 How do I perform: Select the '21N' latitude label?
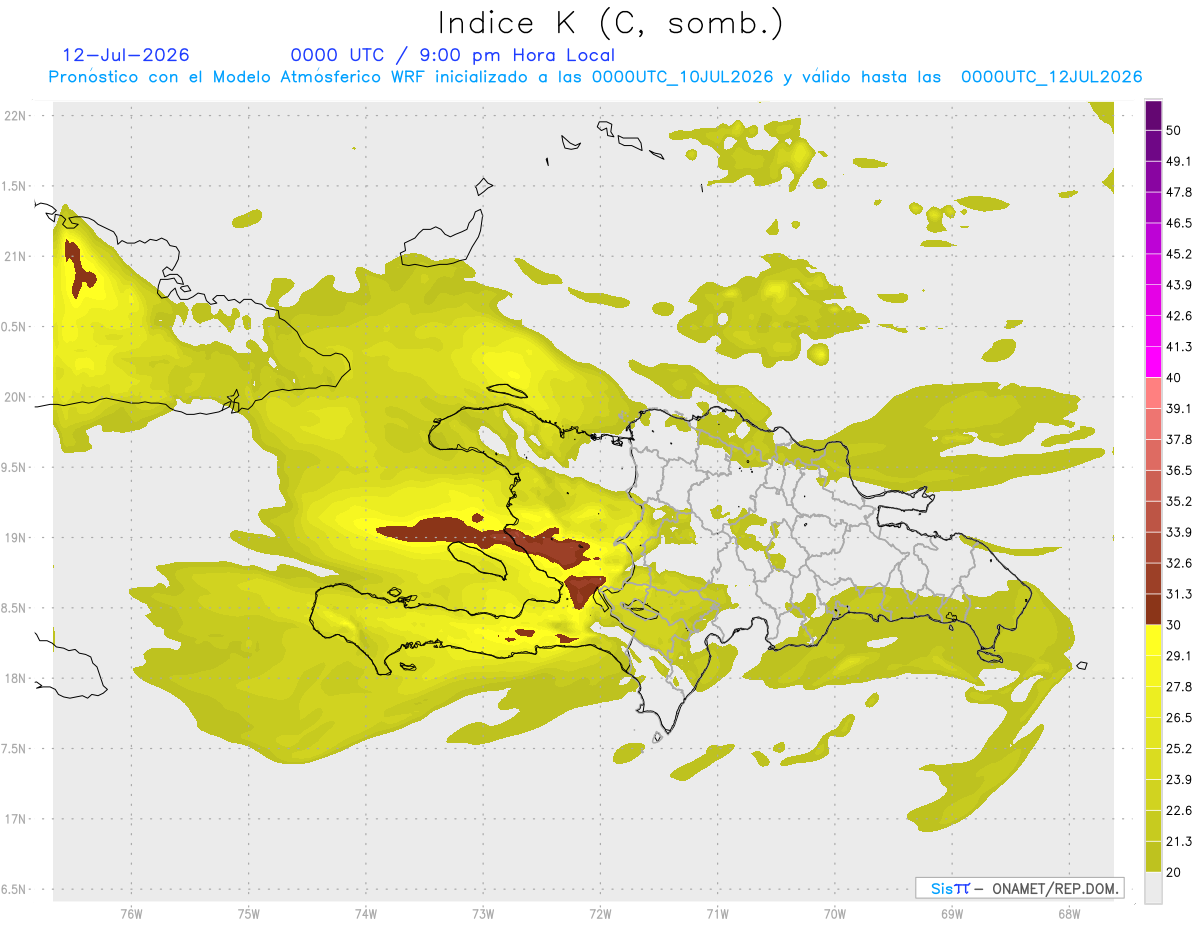(x=16, y=257)
